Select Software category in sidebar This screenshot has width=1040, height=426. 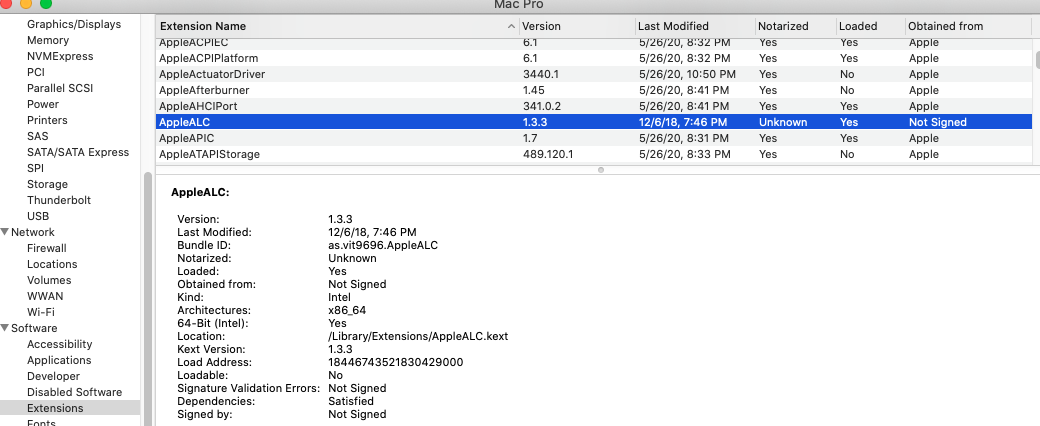(34, 328)
